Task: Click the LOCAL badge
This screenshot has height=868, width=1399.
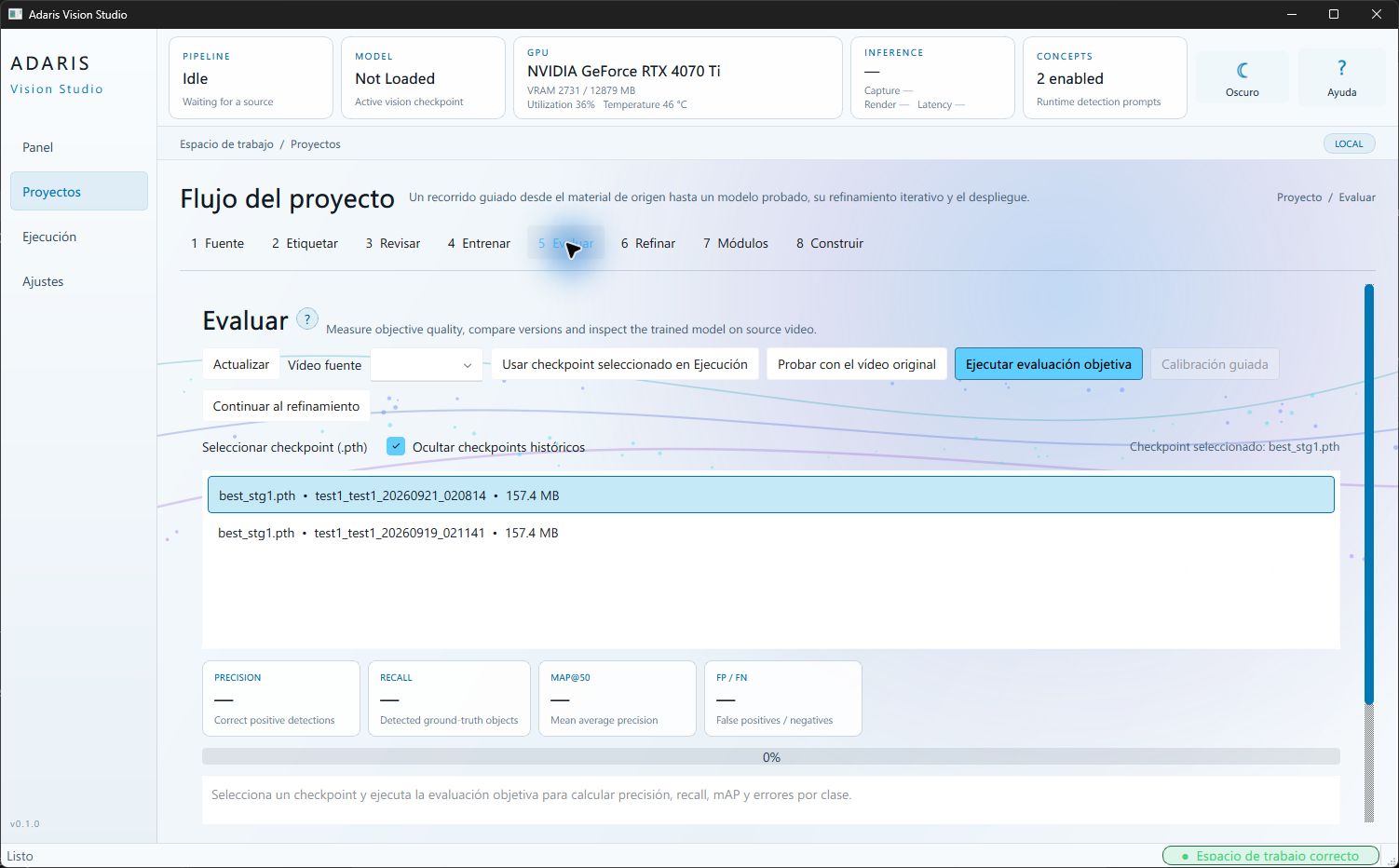Action: click(x=1349, y=143)
